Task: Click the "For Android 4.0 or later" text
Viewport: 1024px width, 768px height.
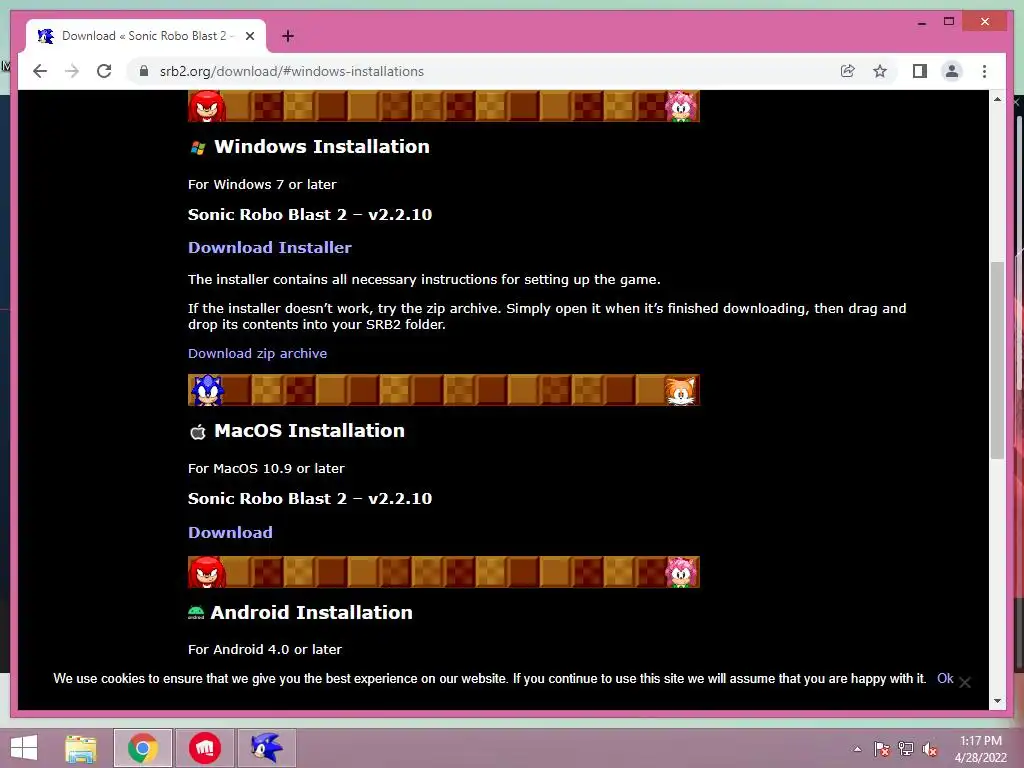Action: 264,650
